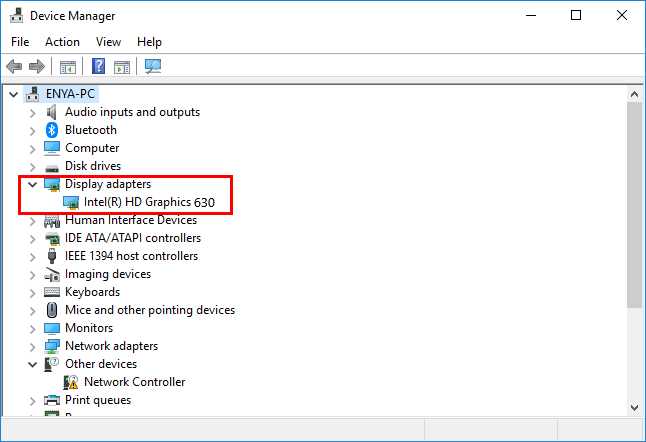
Task: Click the Other devices question icon
Action: [51, 364]
